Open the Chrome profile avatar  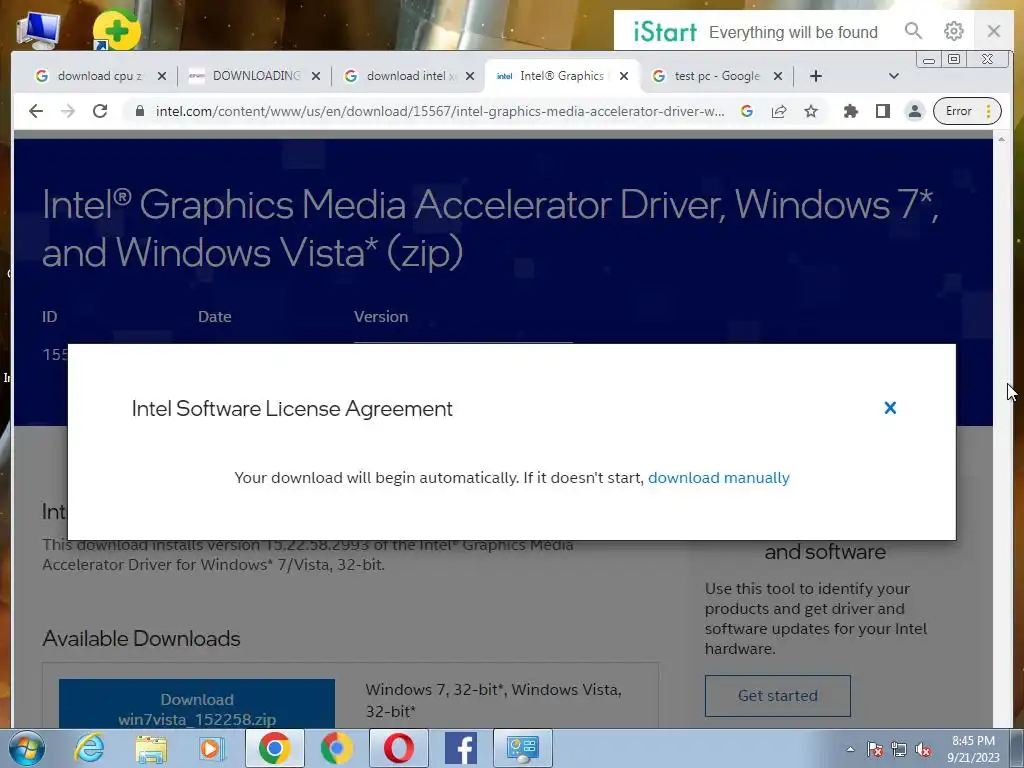(x=915, y=111)
